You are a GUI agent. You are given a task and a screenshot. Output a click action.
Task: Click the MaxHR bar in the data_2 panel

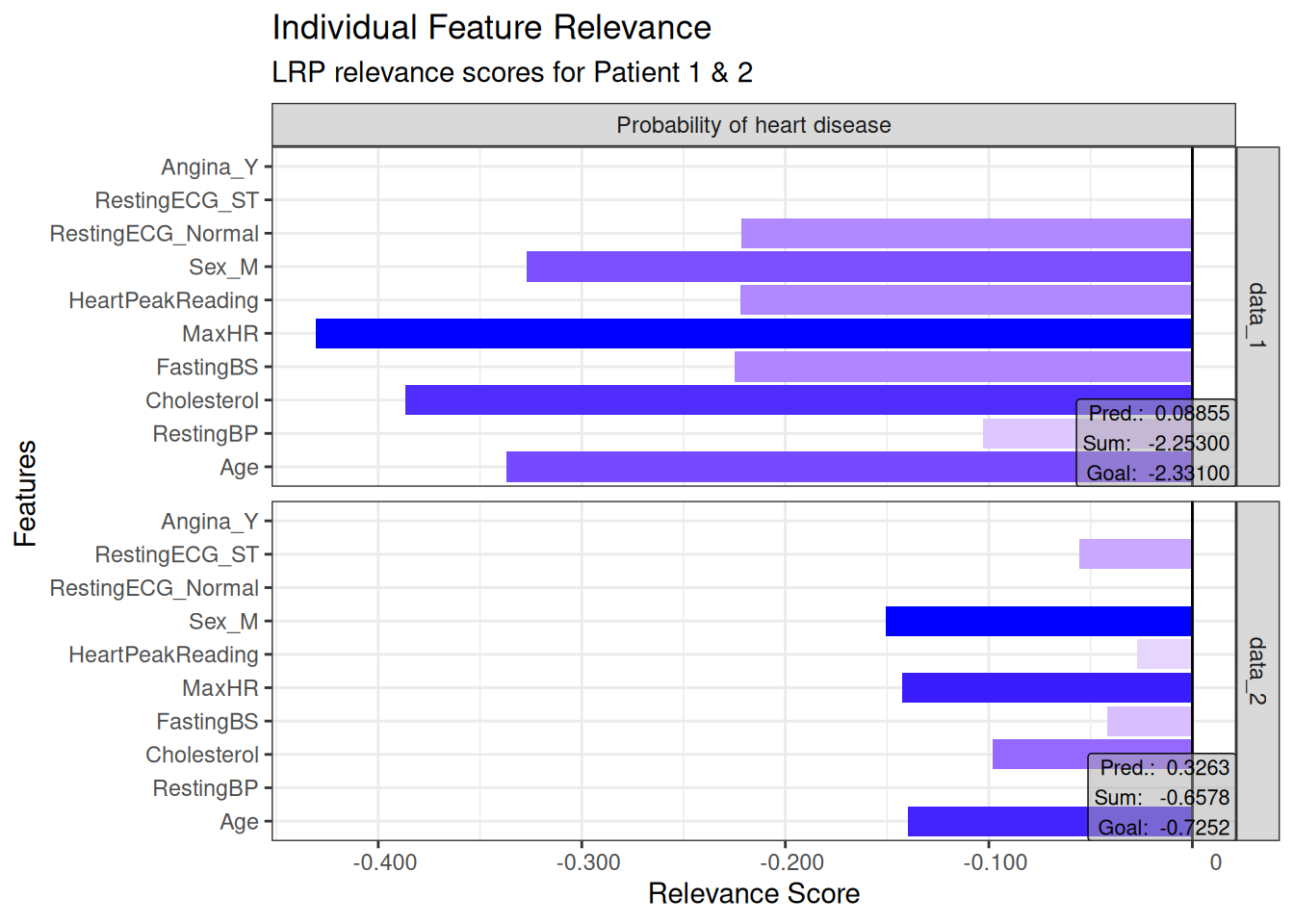pos(1047,688)
